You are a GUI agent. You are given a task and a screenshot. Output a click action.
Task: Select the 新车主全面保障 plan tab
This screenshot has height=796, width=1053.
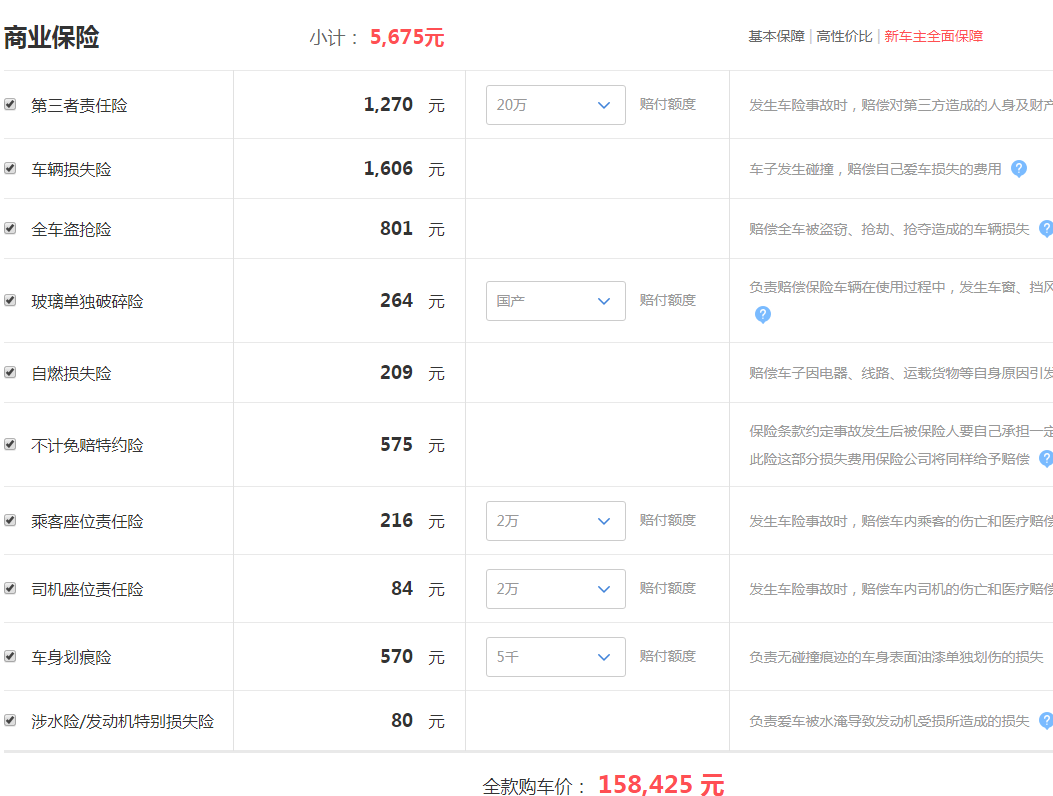[933, 36]
